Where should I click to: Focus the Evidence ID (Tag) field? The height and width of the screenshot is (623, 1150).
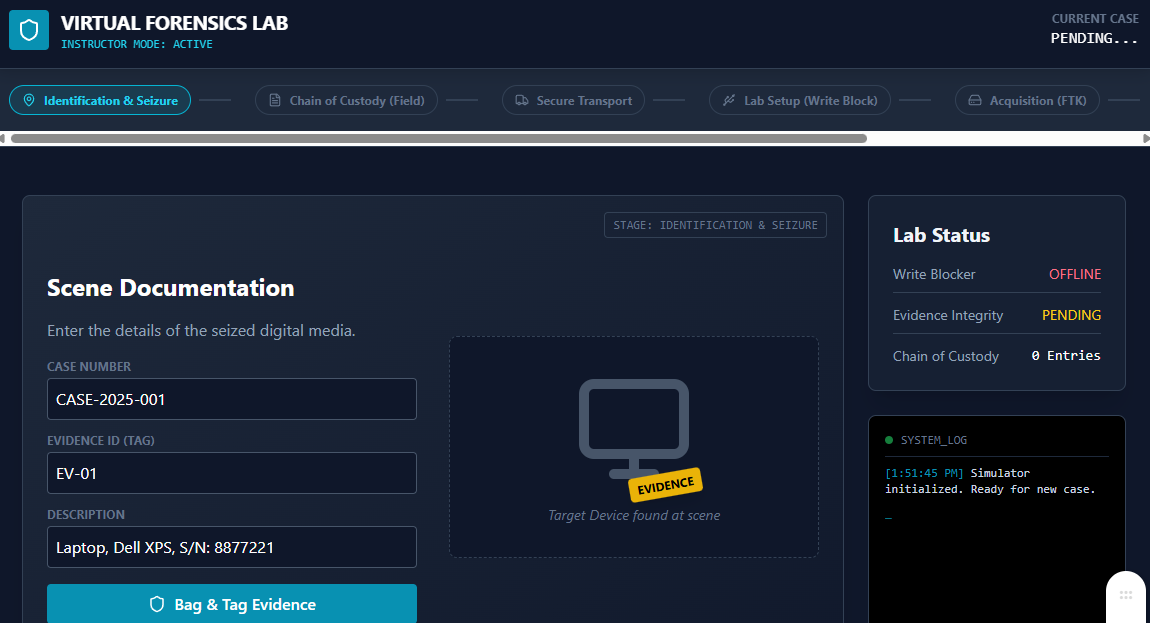232,473
